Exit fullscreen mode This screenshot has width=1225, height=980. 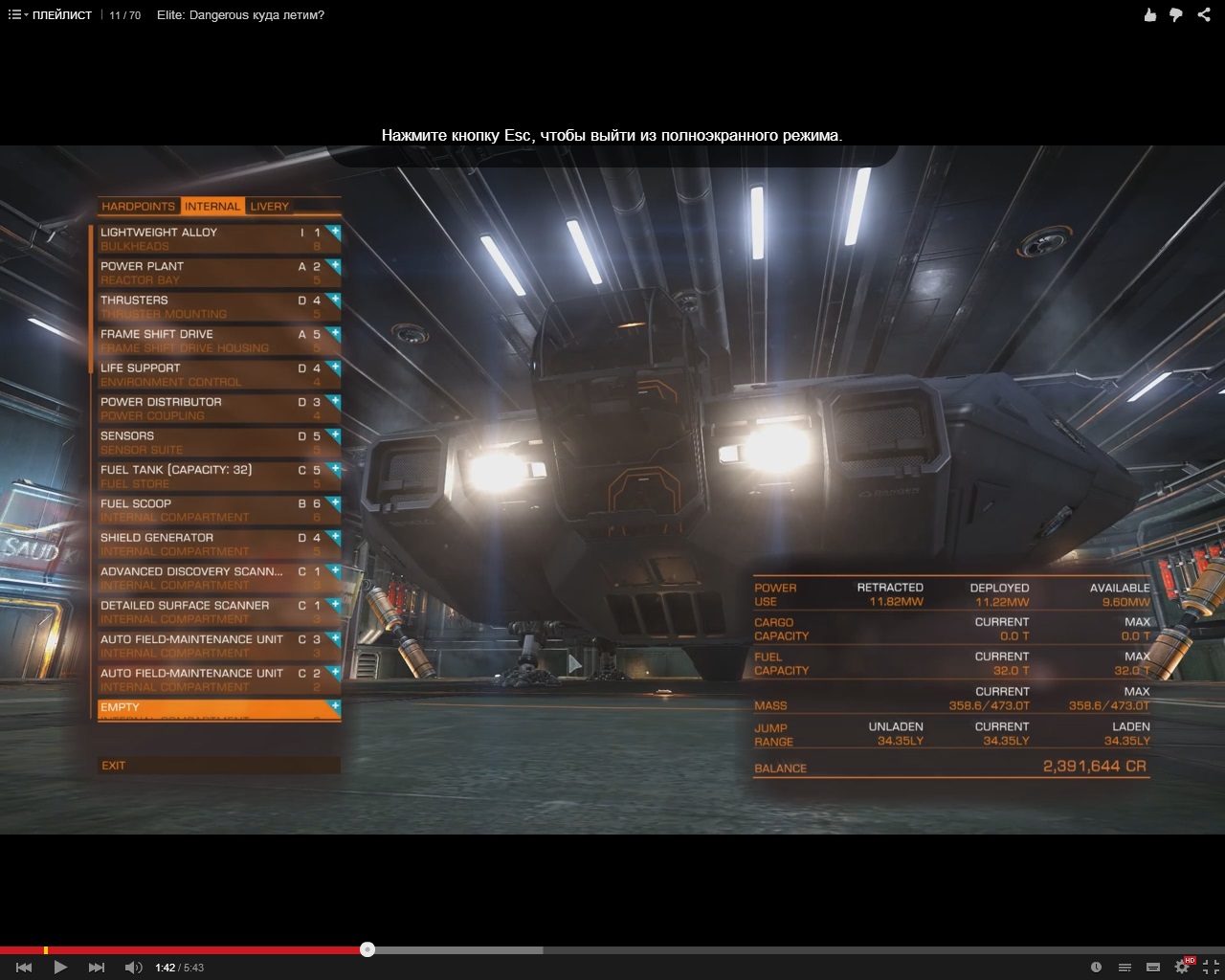click(x=1210, y=968)
